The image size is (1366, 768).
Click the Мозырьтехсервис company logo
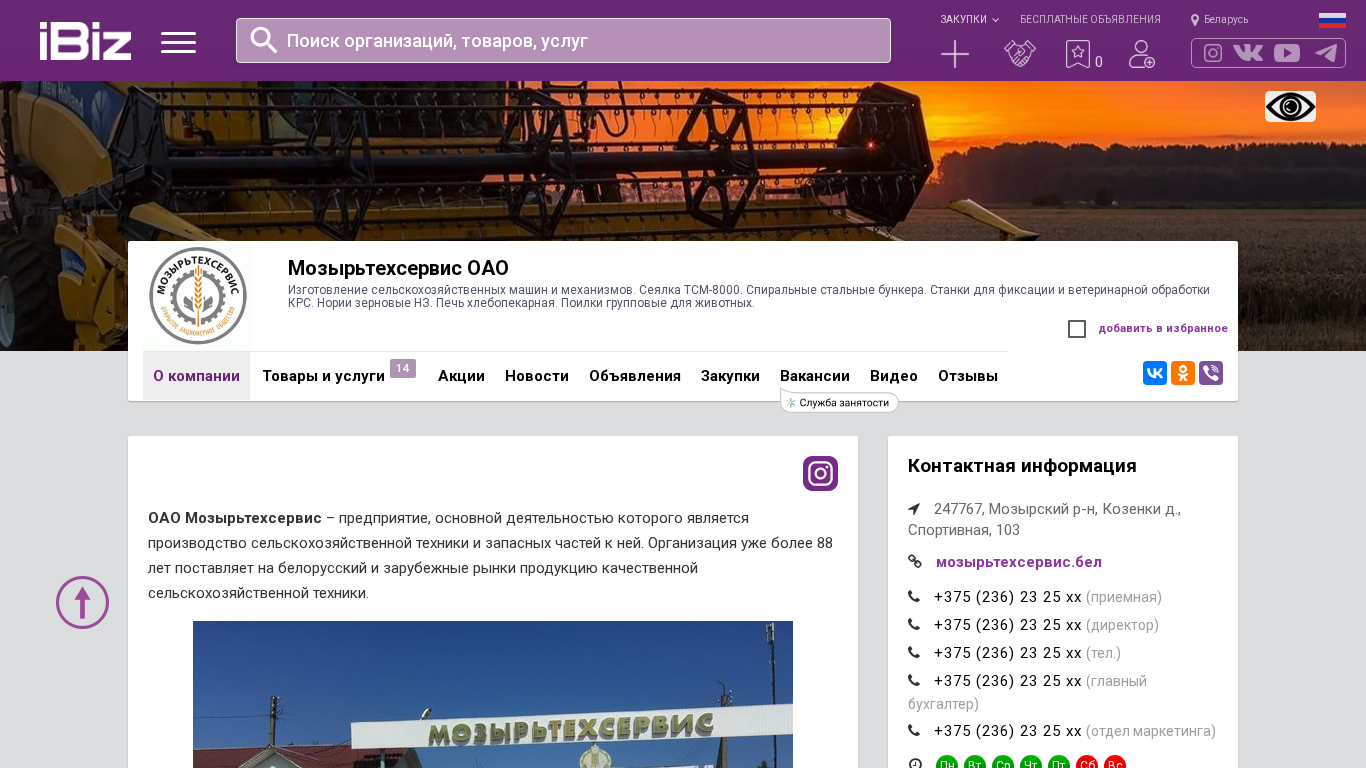[198, 296]
